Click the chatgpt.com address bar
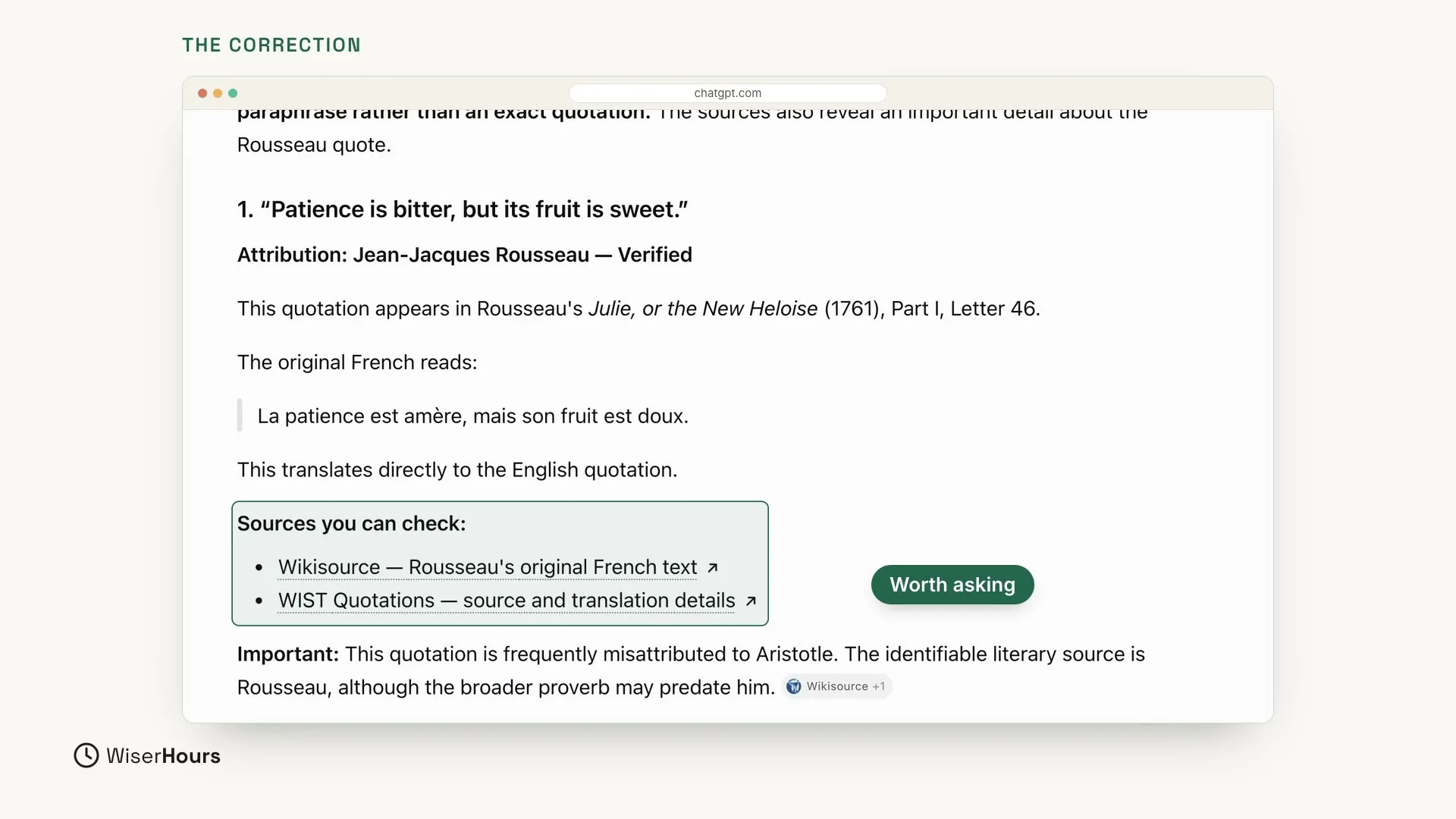 (x=727, y=93)
